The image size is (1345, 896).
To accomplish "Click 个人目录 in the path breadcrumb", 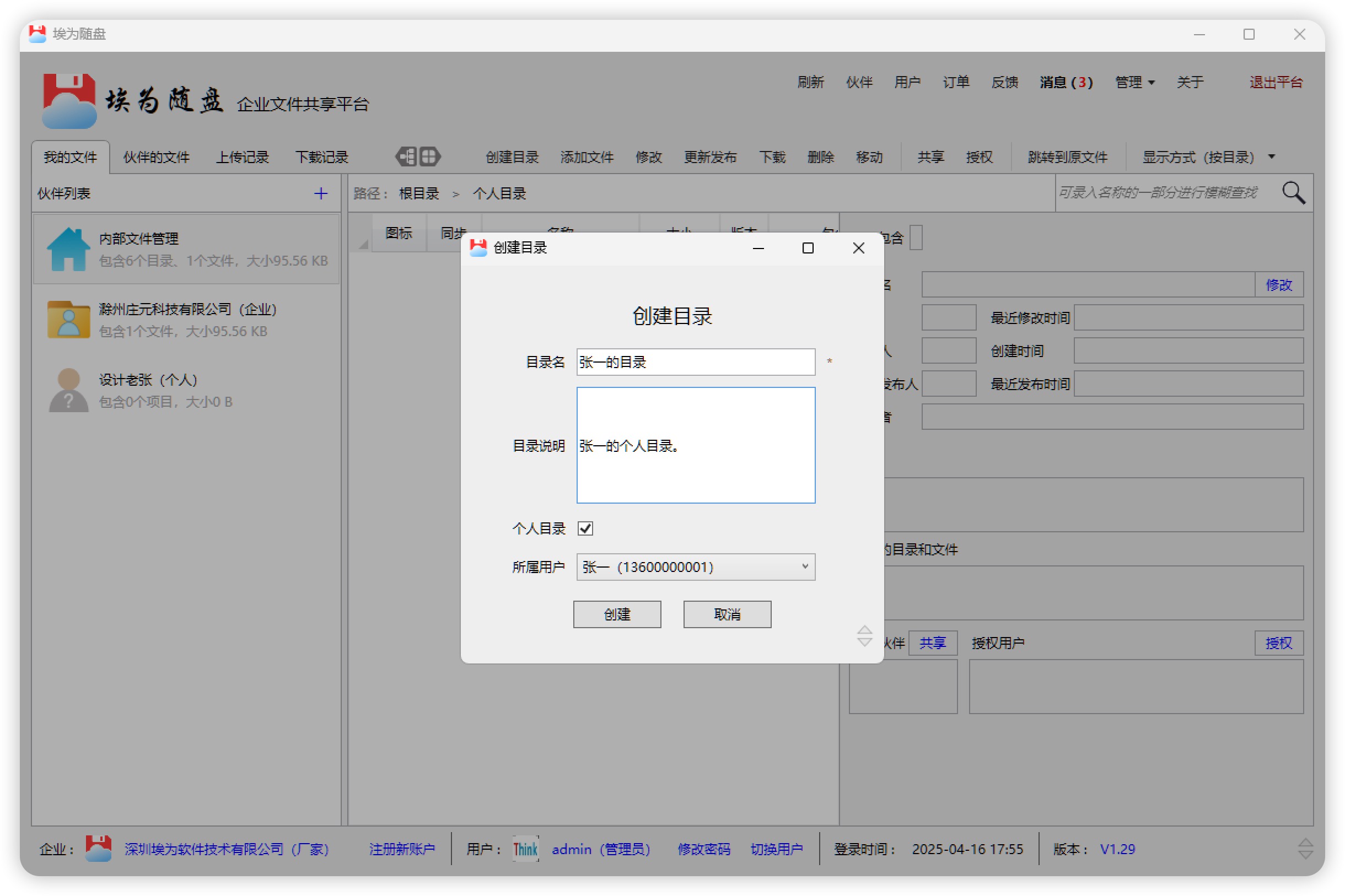I will tap(499, 194).
